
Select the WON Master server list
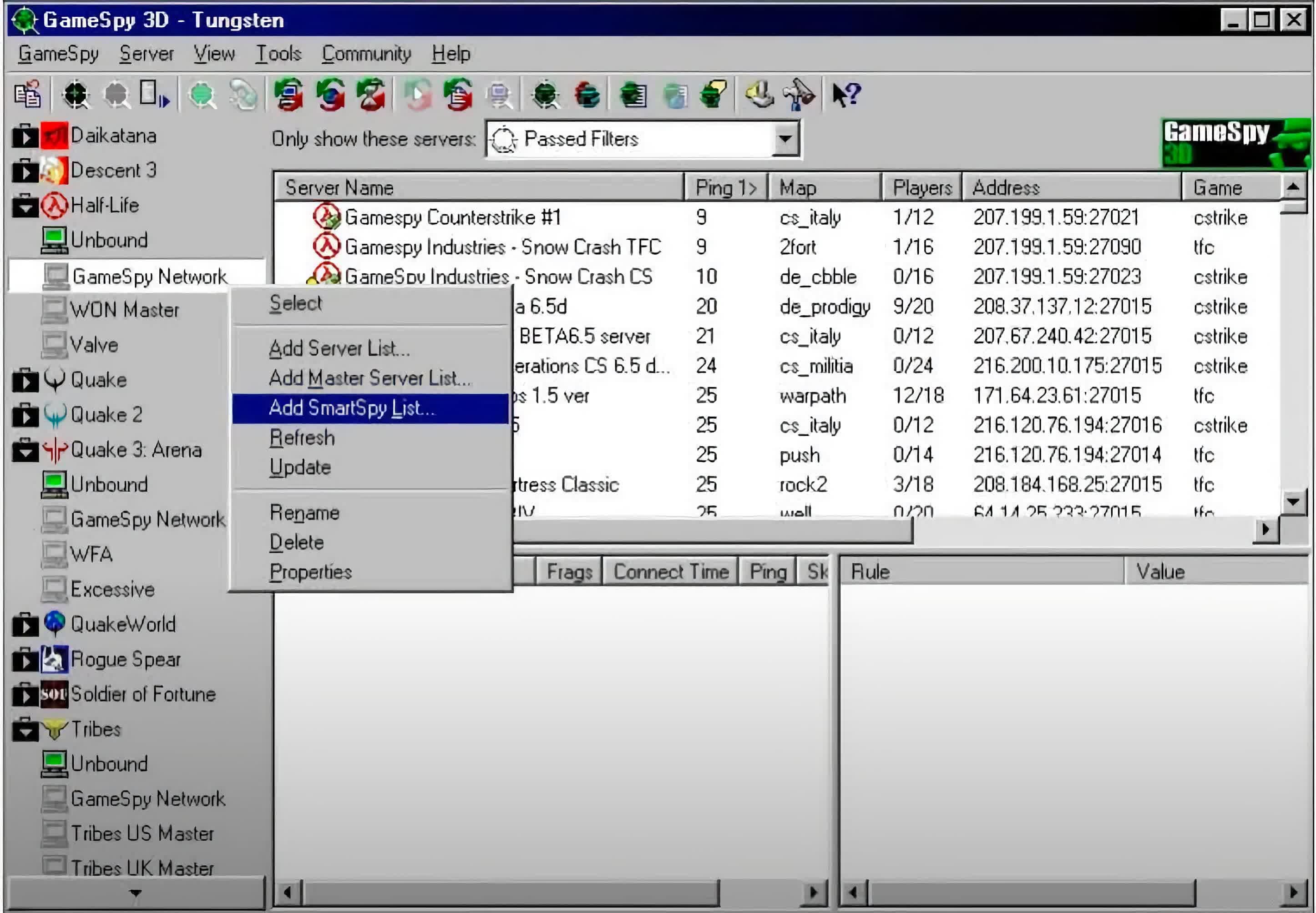(x=124, y=310)
